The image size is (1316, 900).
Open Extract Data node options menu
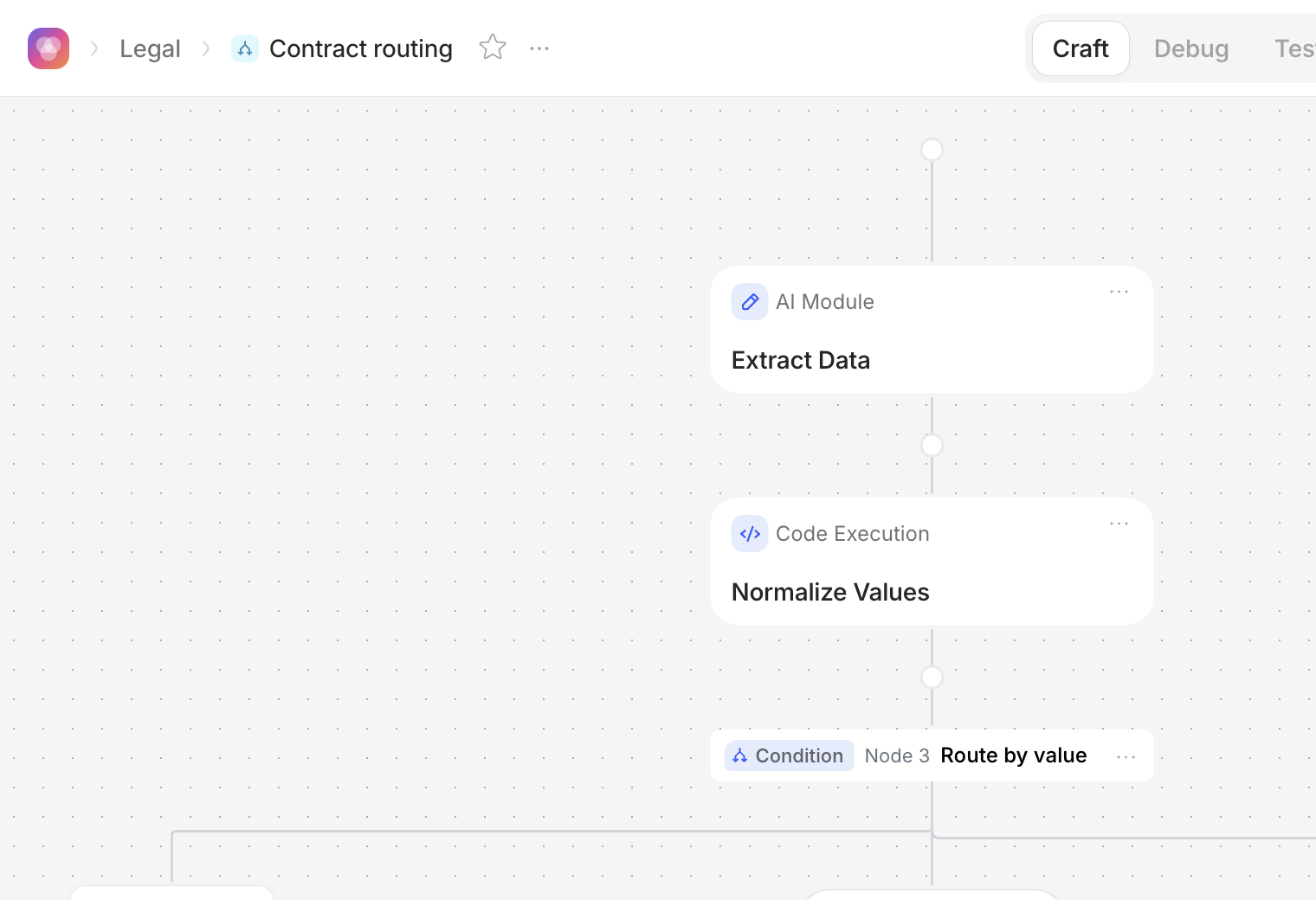pos(1119,292)
